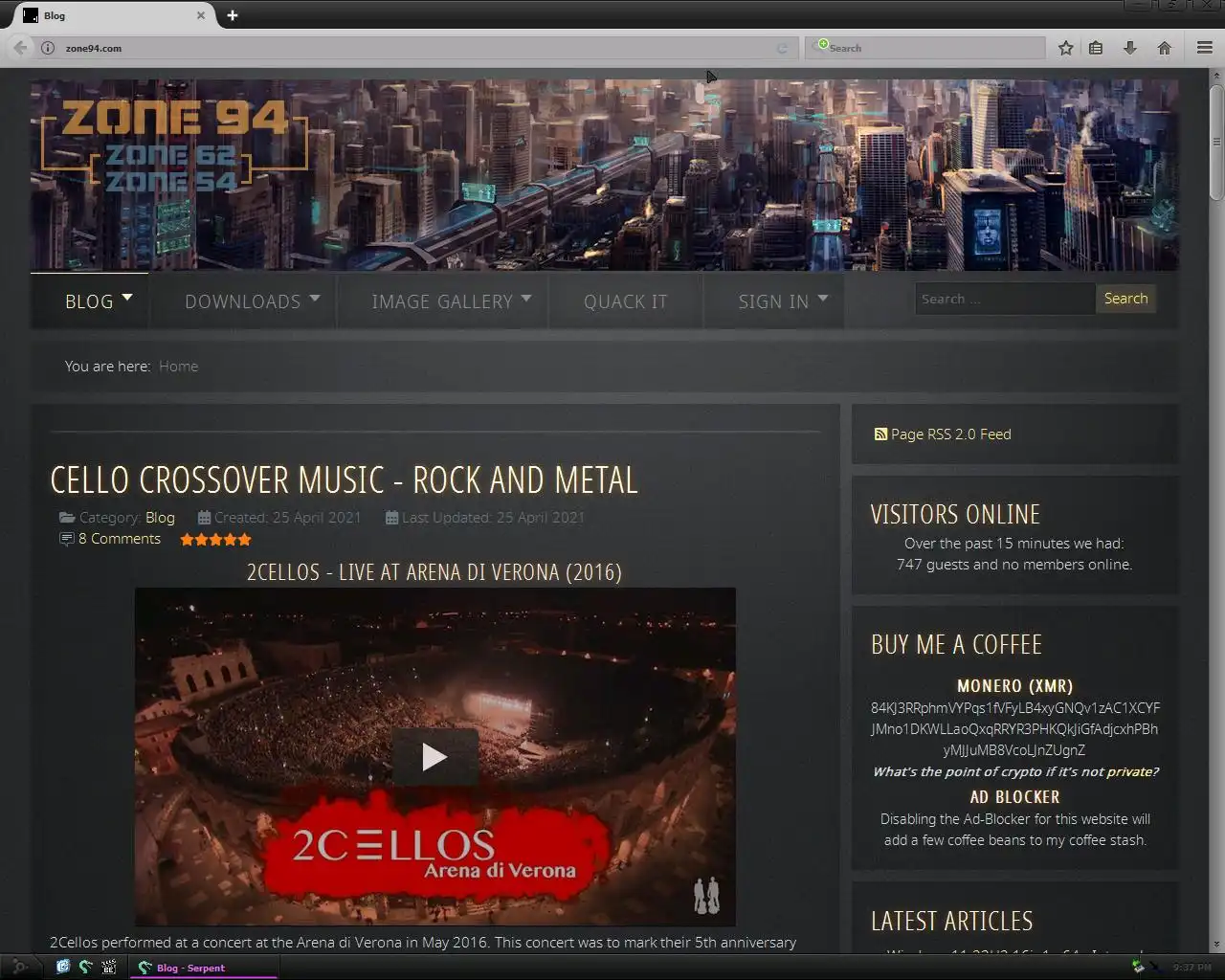1225x980 pixels.
Task: Open the QUACK IT menu item
Action: [x=626, y=301]
